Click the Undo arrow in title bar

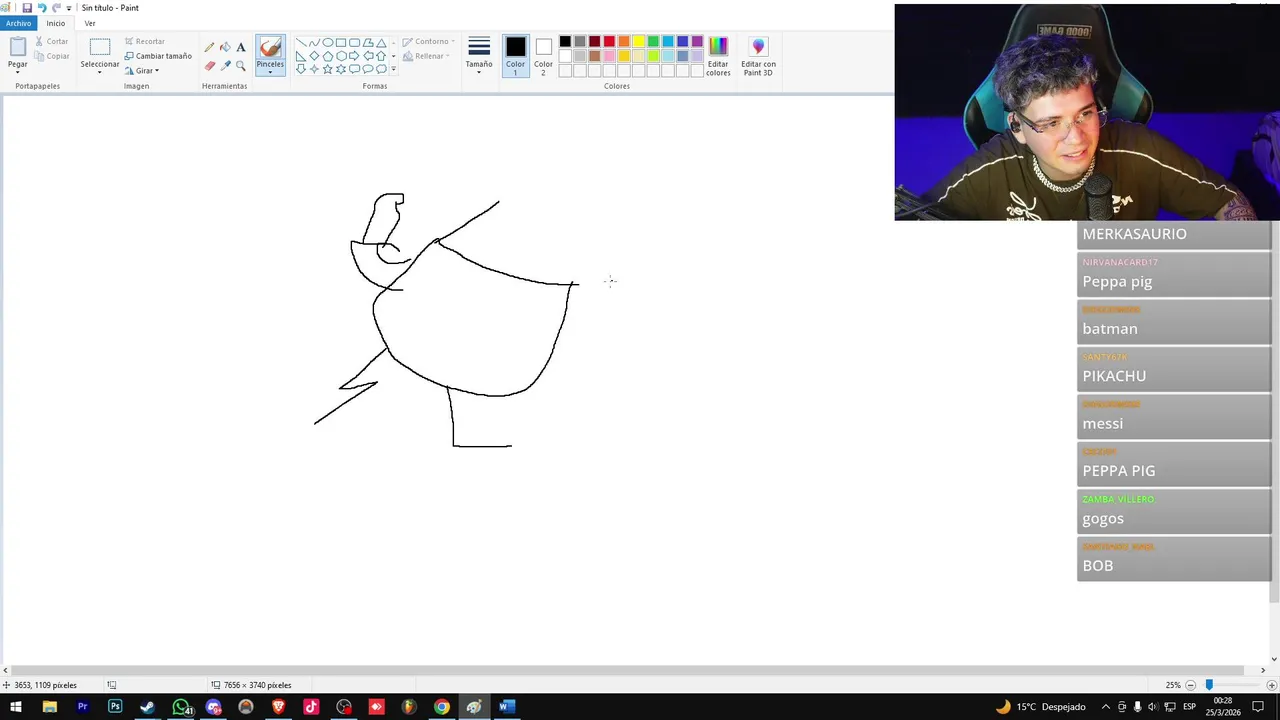[x=41, y=7]
